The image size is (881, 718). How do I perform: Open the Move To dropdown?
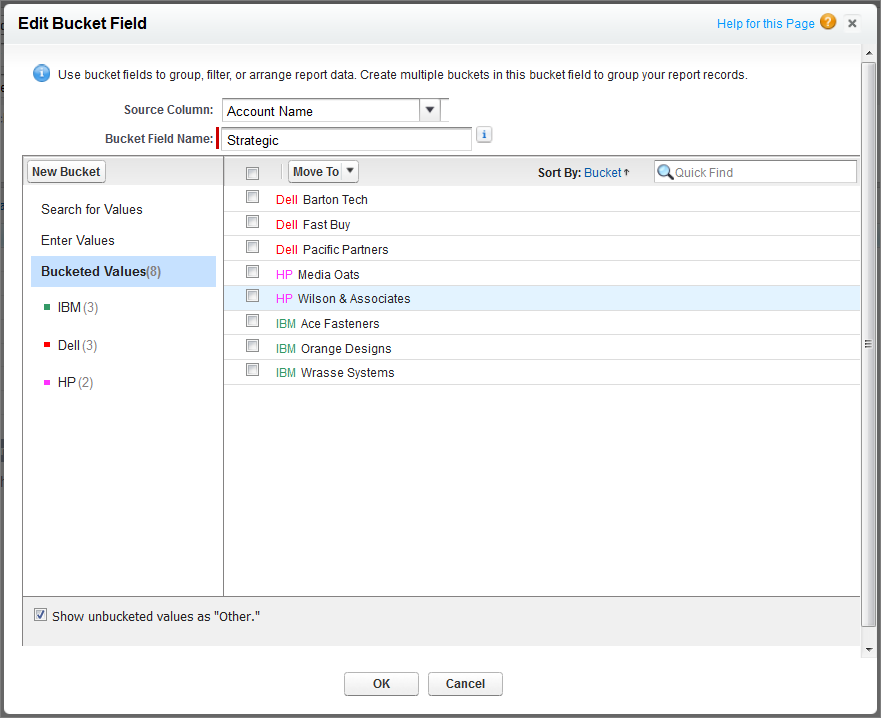(323, 172)
